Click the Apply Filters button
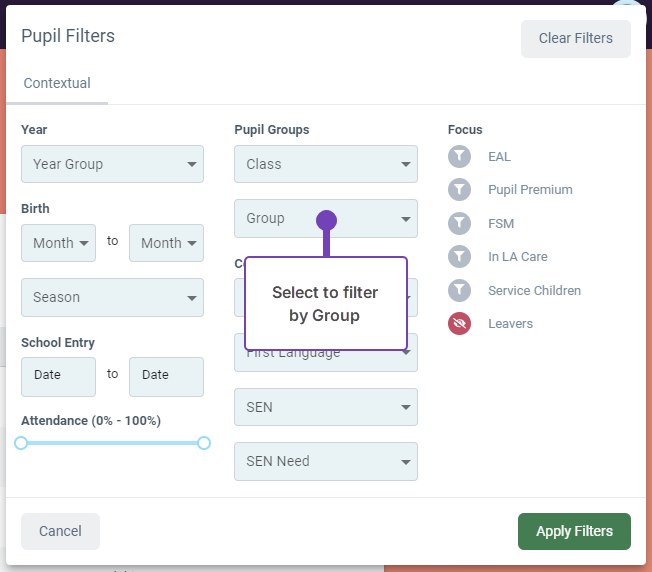The image size is (652, 572). coord(574,532)
